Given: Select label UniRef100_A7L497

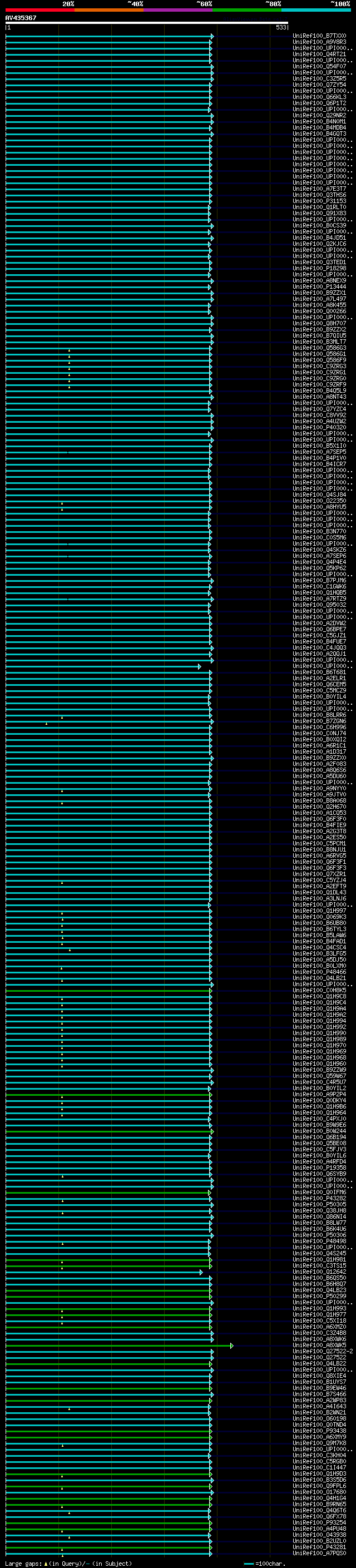Looking at the screenshot, I should [319, 299].
